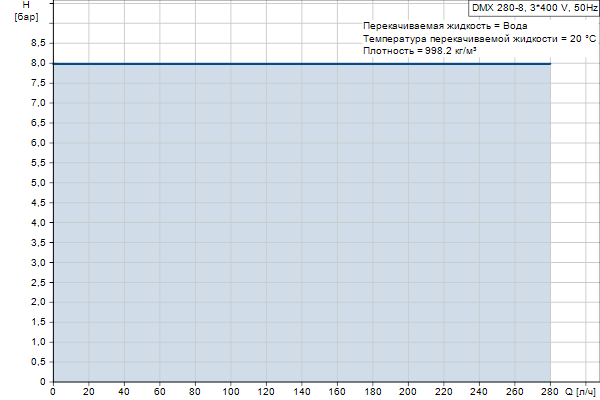Click the [бар] unit label
600x400 pixels.
[x=27, y=20]
